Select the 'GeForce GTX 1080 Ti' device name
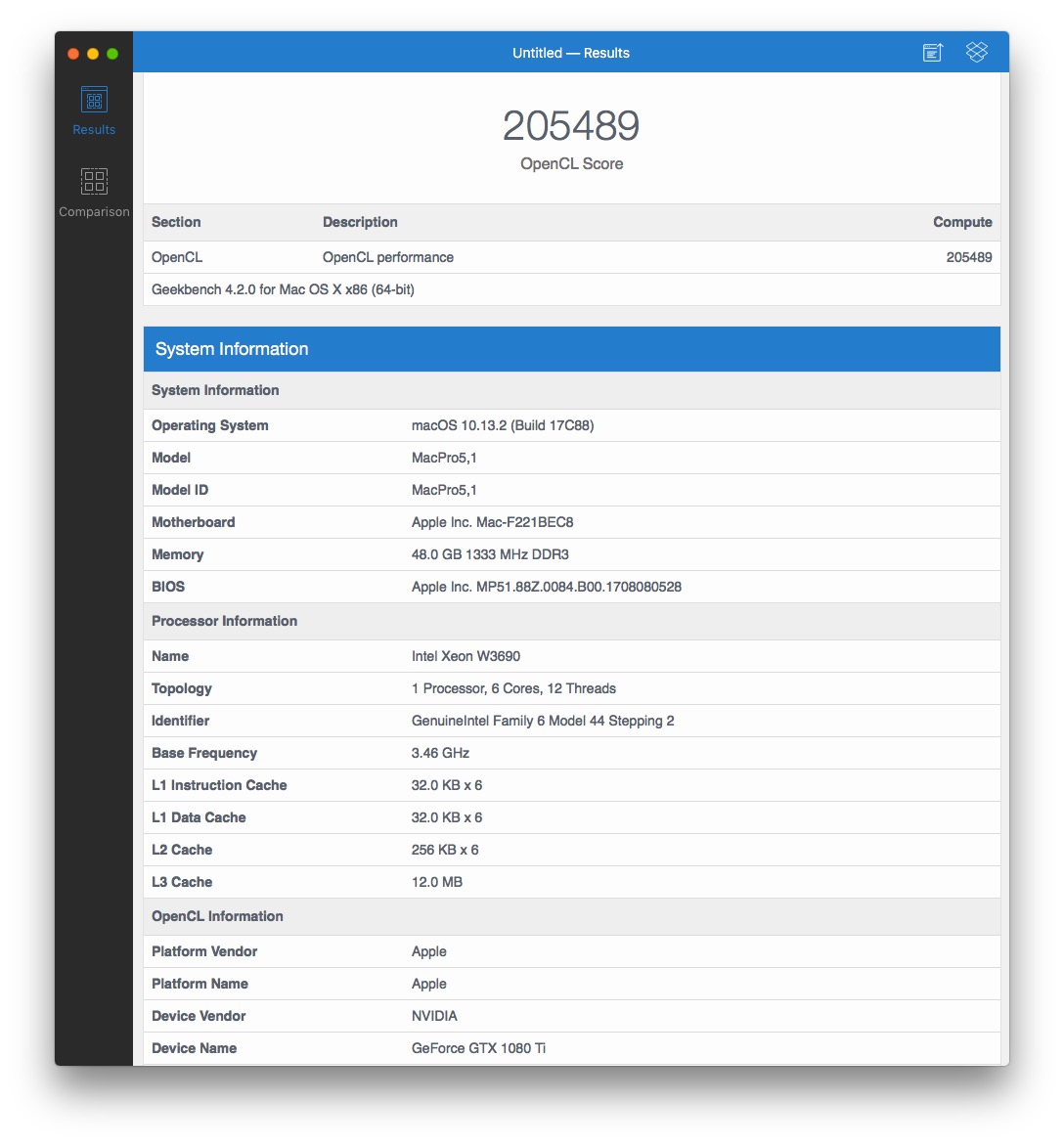Viewport: 1064px width, 1144px height. [479, 1048]
